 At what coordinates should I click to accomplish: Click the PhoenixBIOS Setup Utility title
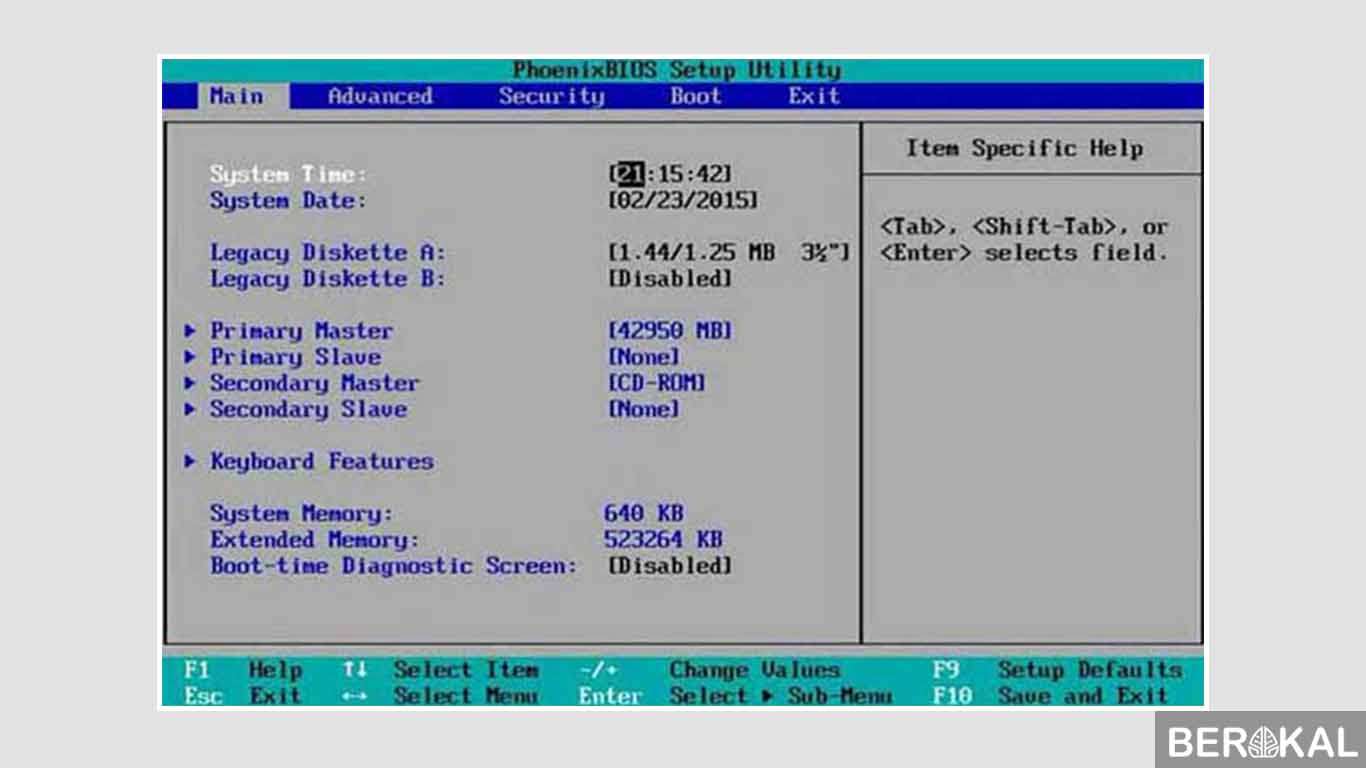(x=677, y=70)
